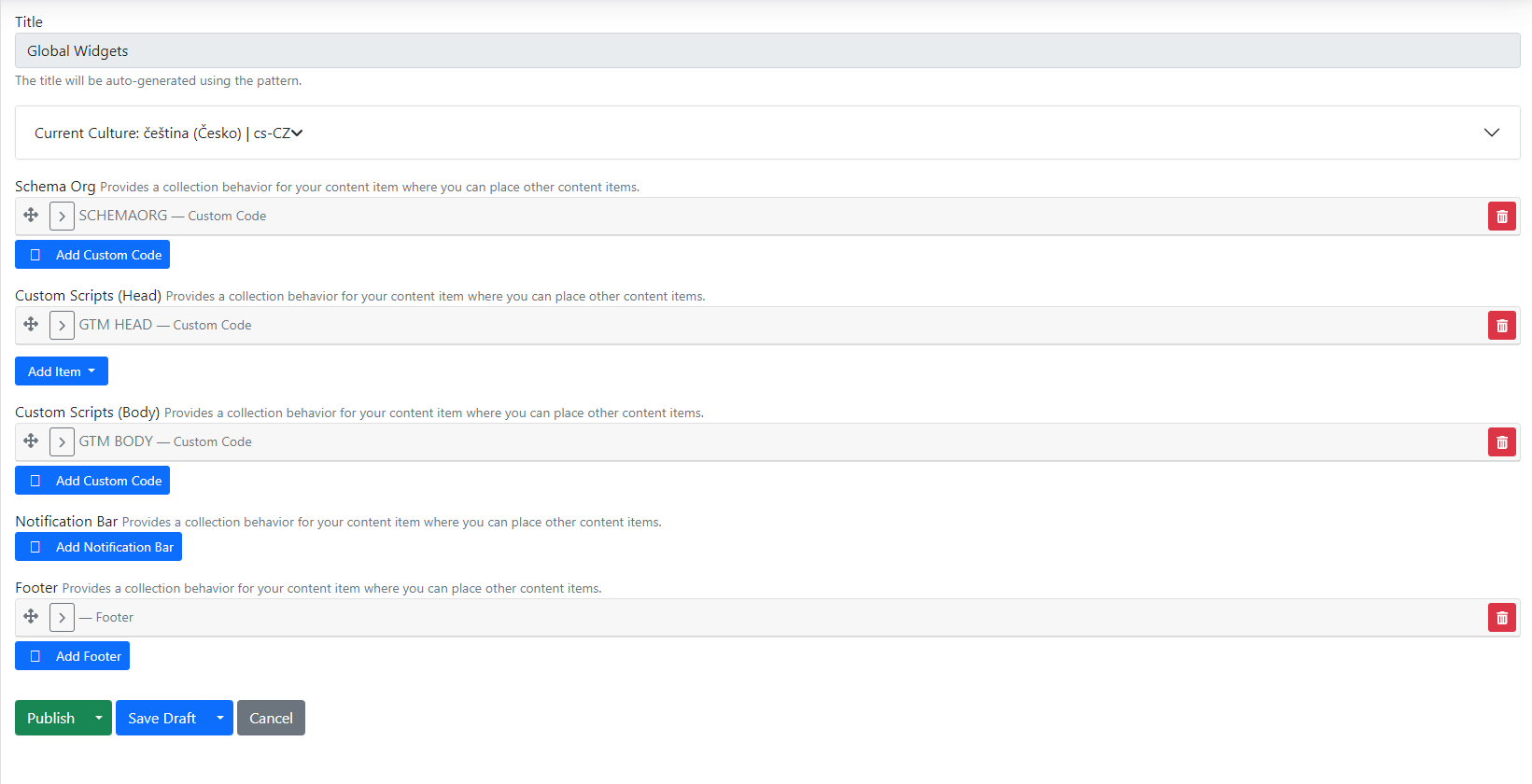Expand the Footer widget row
Screen dimensions: 1532x784
coord(62,618)
